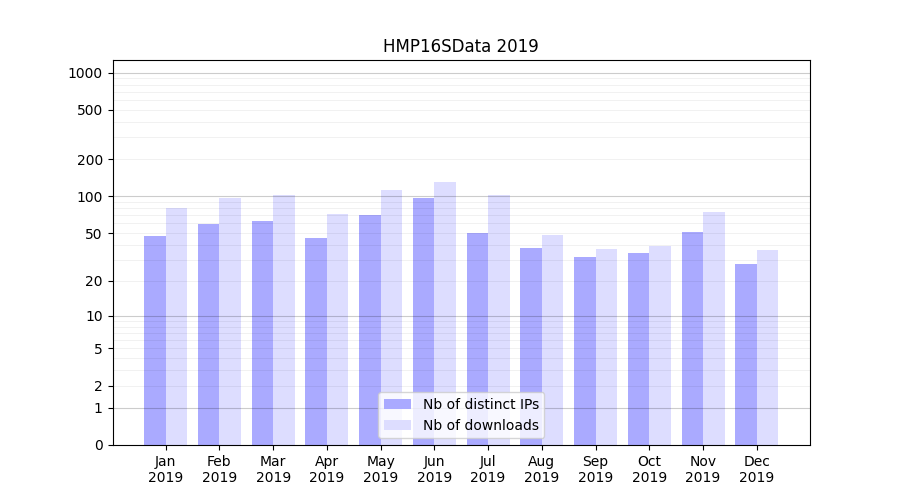Viewport: 900px width, 500px height.
Task: Select the 0 y-axis tick label
Action: point(98,445)
